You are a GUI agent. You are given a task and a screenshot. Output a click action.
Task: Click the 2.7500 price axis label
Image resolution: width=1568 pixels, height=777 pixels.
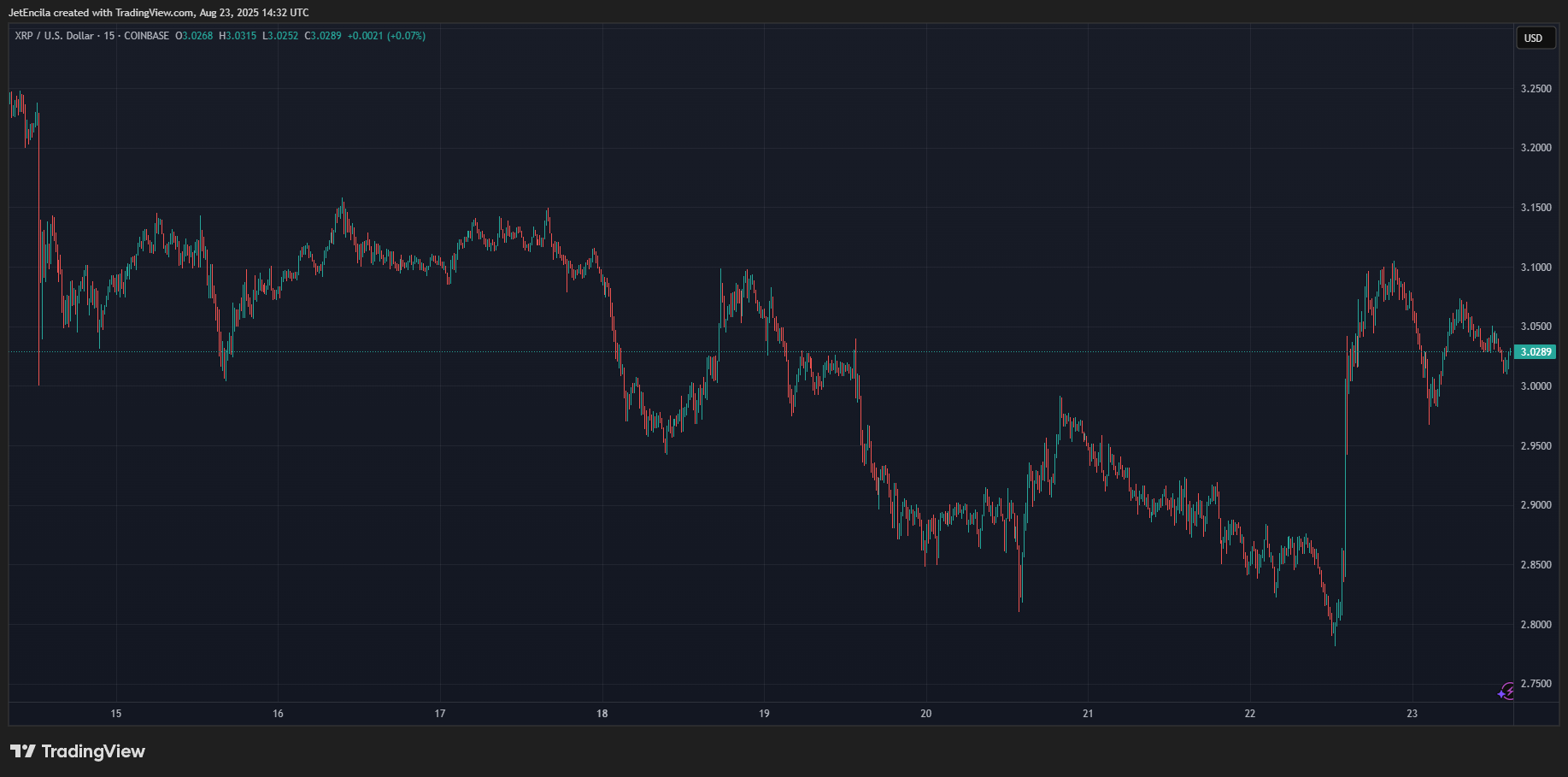[x=1536, y=684]
